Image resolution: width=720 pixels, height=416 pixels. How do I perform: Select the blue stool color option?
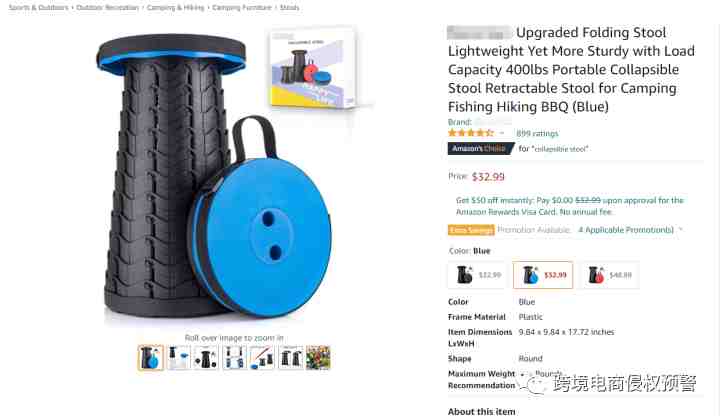pos(543,275)
